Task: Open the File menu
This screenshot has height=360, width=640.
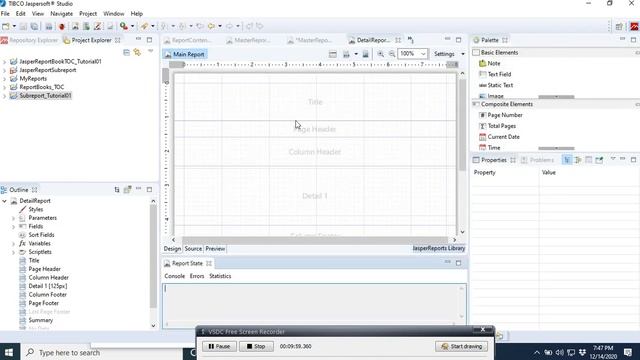Action: [x=5, y=13]
